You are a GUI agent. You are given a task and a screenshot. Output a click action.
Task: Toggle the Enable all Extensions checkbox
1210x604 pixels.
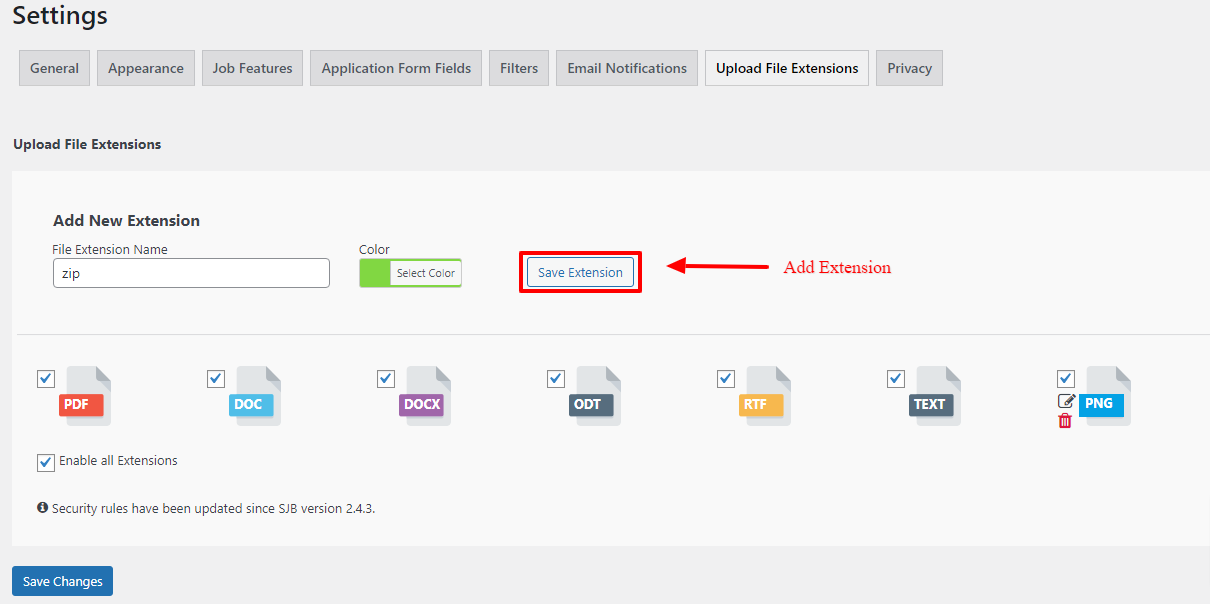pos(46,462)
